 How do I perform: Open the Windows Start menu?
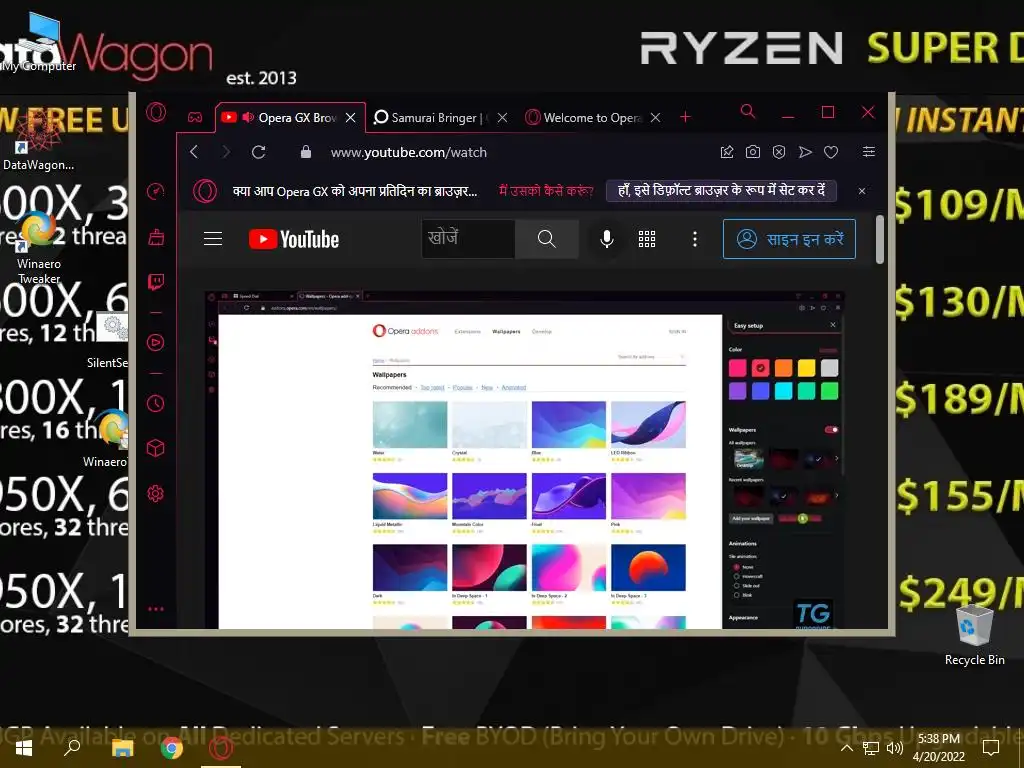point(24,748)
